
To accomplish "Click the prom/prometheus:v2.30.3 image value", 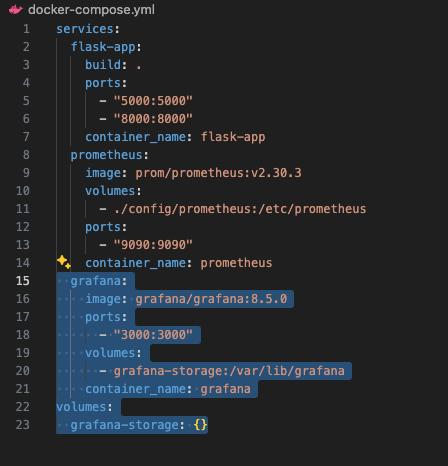I will (x=218, y=173).
